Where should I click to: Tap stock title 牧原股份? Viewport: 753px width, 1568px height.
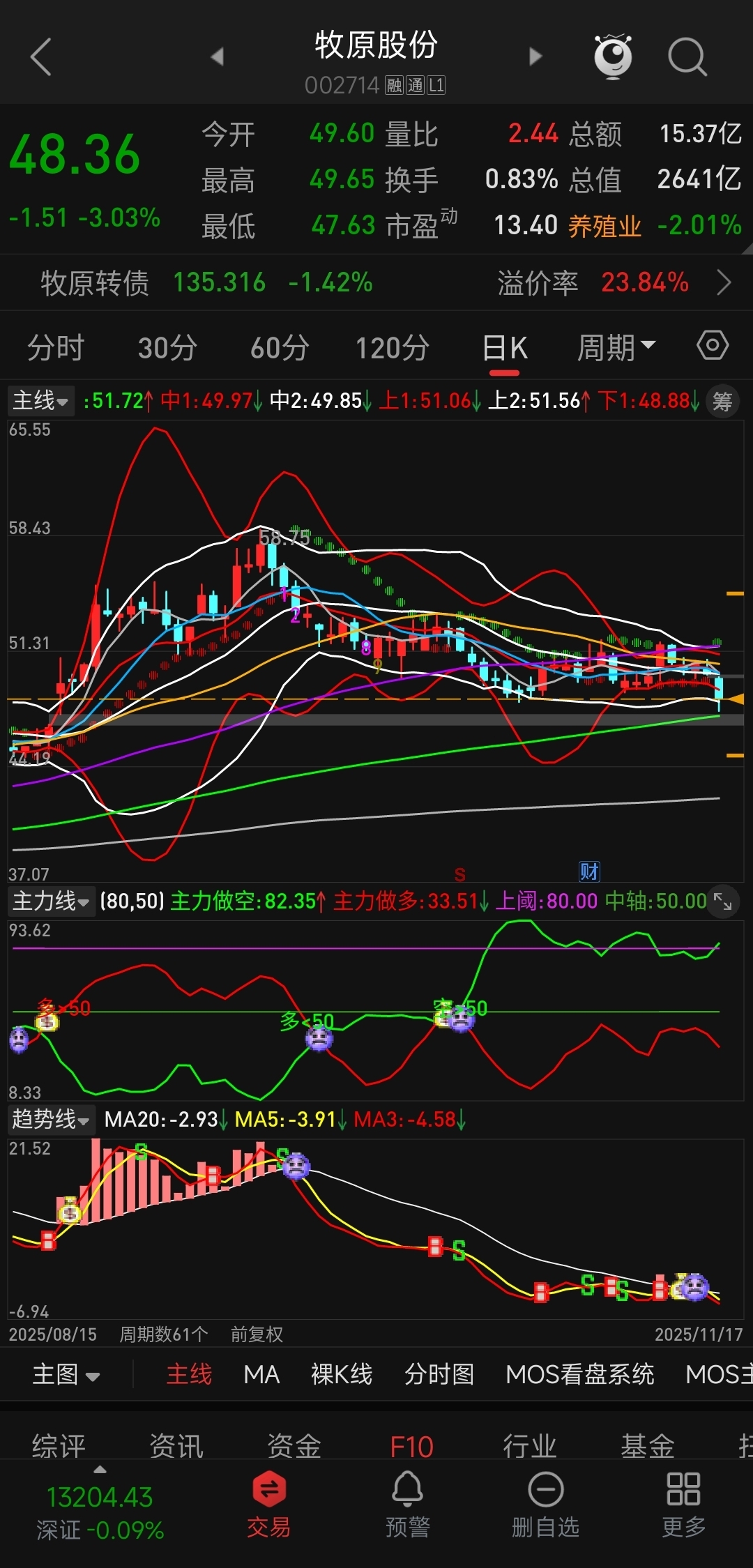coord(376,45)
